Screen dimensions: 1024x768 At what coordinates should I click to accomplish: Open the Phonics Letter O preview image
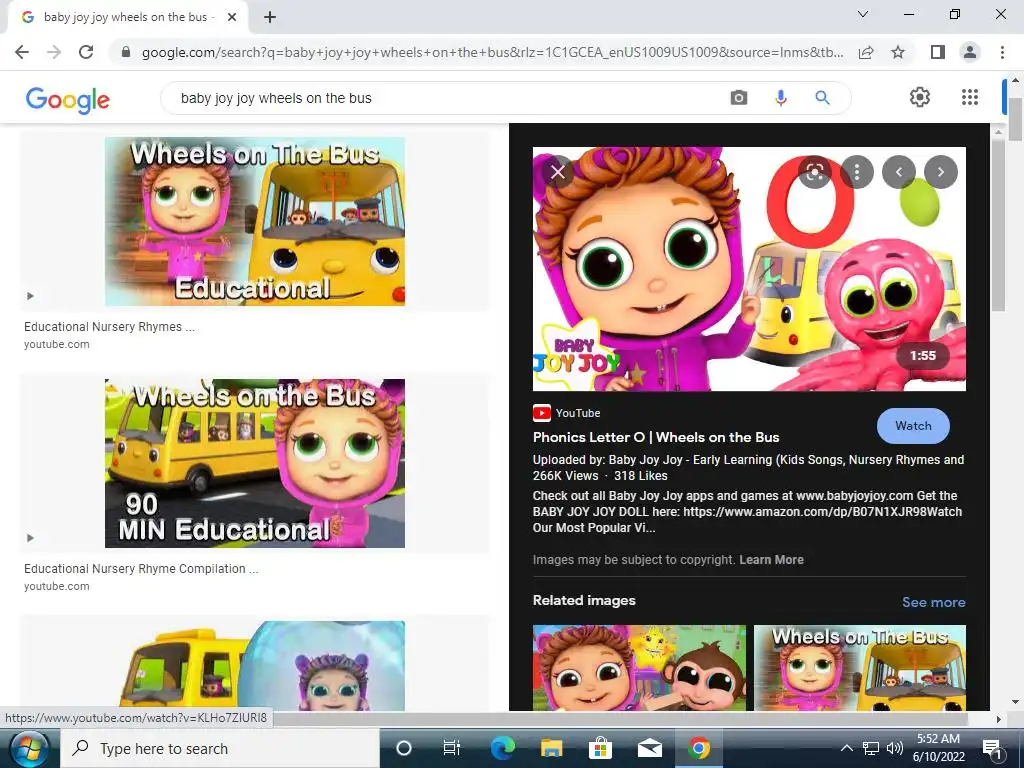(x=749, y=268)
